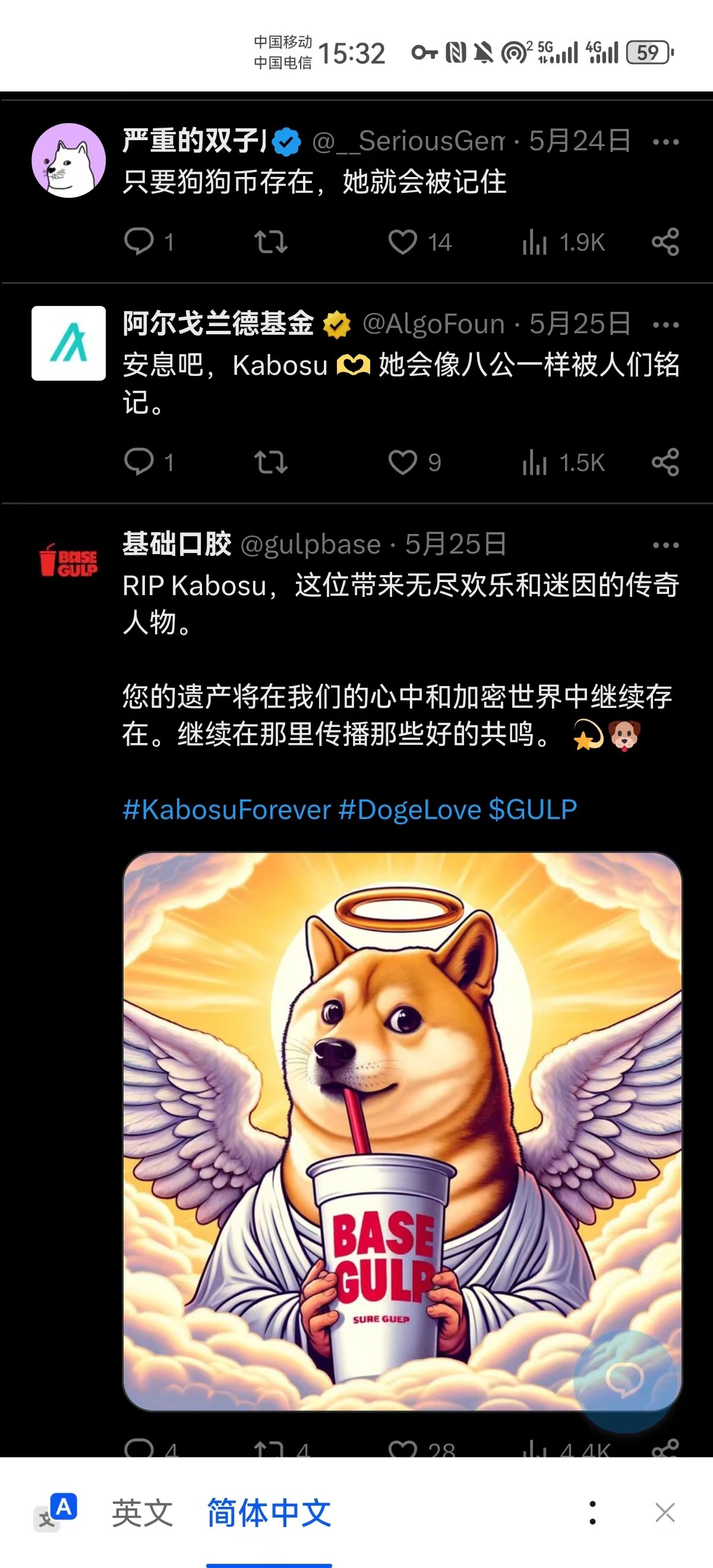713x1568 pixels.
Task: Open more options for 基础口胶 tweet
Action: coord(665,545)
